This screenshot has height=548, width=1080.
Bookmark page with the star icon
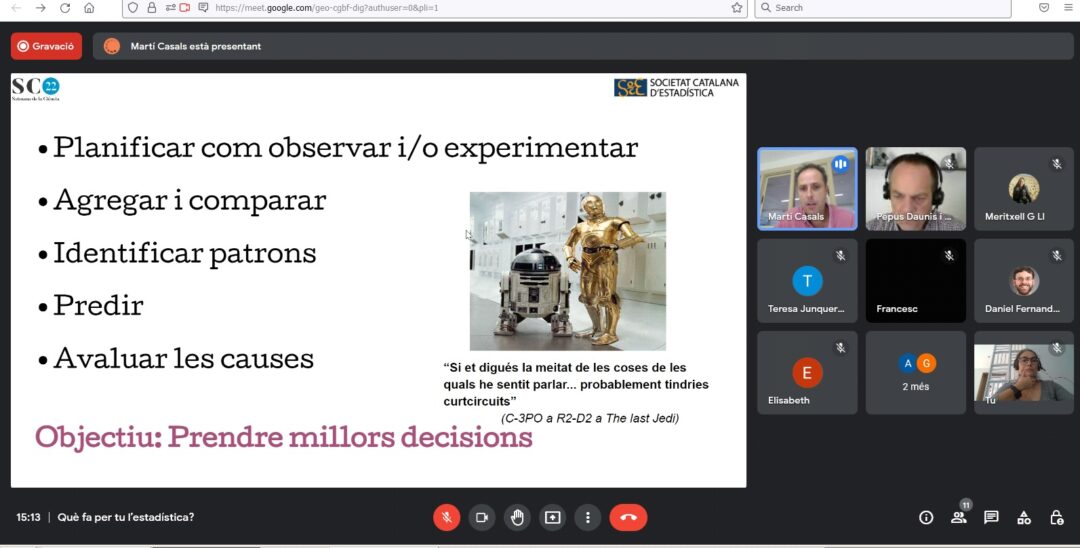click(x=737, y=8)
